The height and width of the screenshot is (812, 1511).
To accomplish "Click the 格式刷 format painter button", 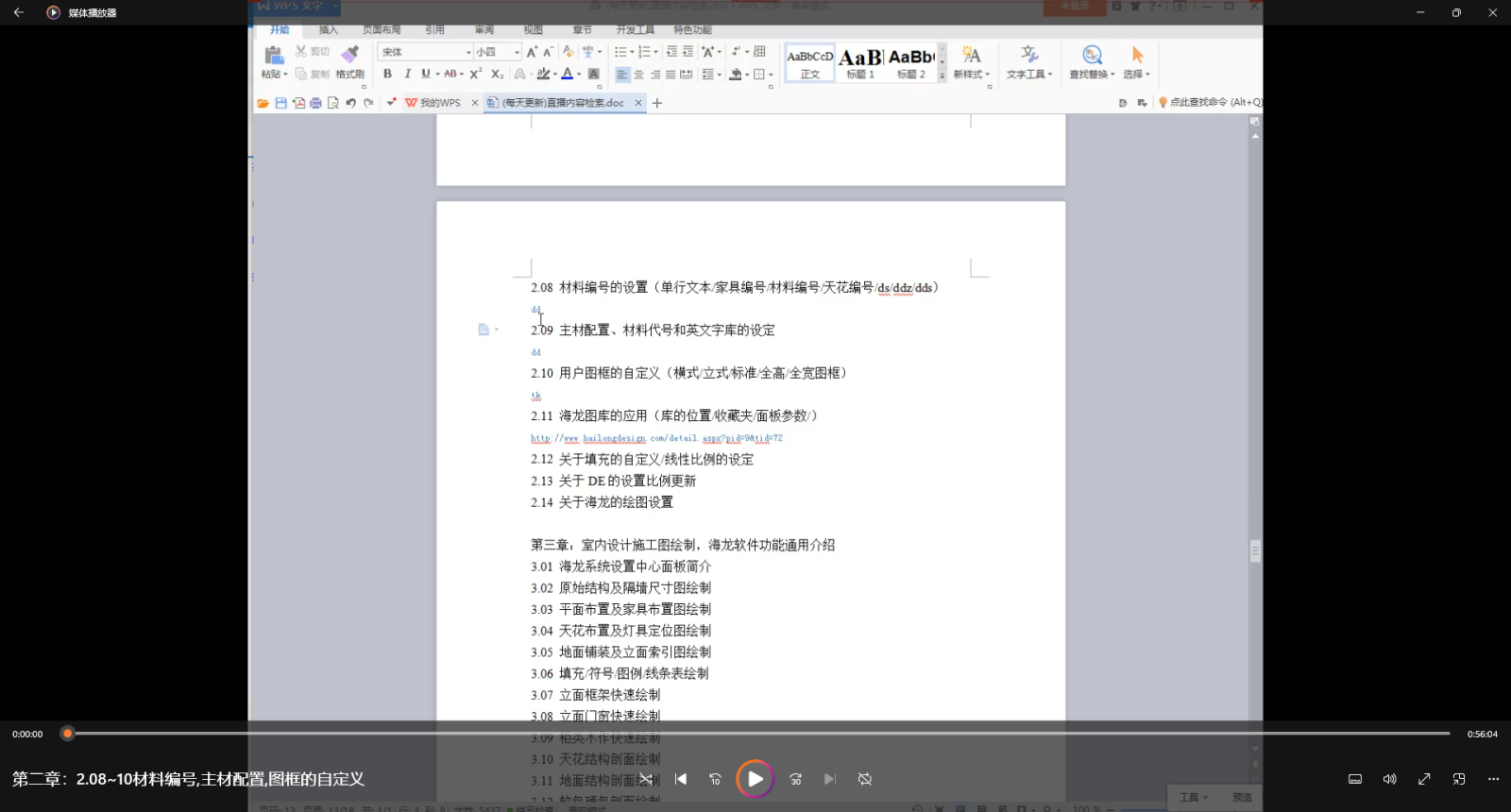I will pyautogui.click(x=350, y=62).
